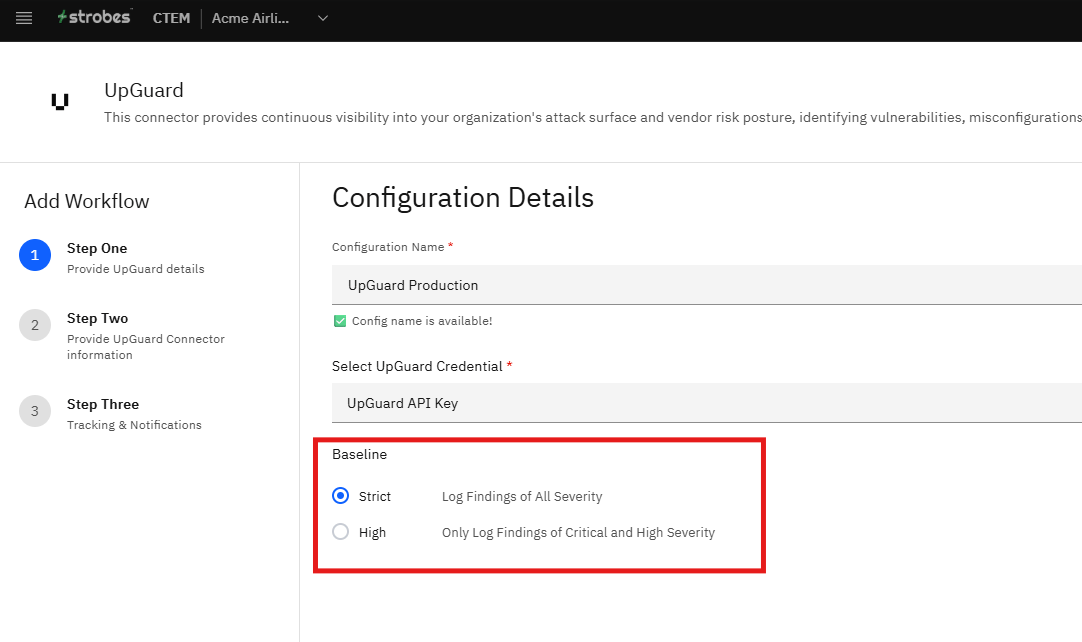Click the 'Config name is available!' message
This screenshot has width=1082, height=642.
pos(422,321)
